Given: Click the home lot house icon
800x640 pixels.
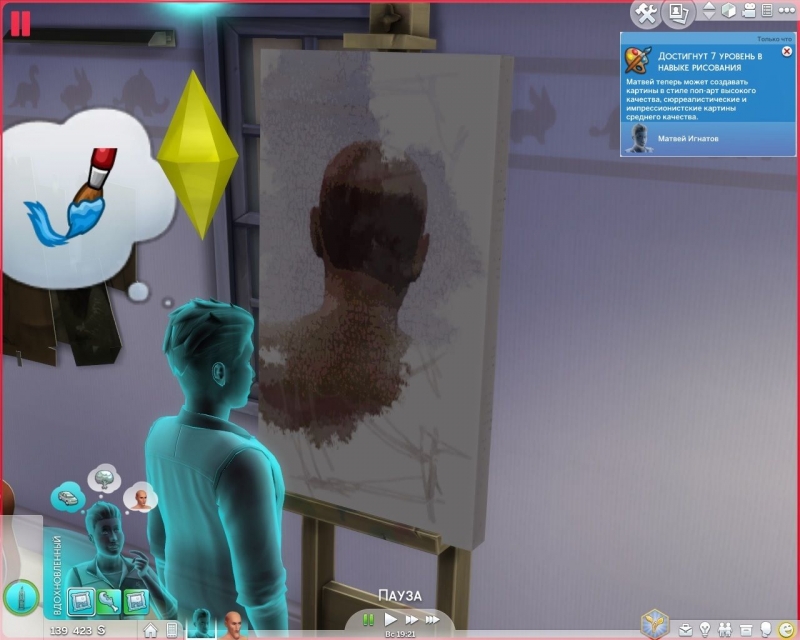Looking at the screenshot, I should click(151, 630).
